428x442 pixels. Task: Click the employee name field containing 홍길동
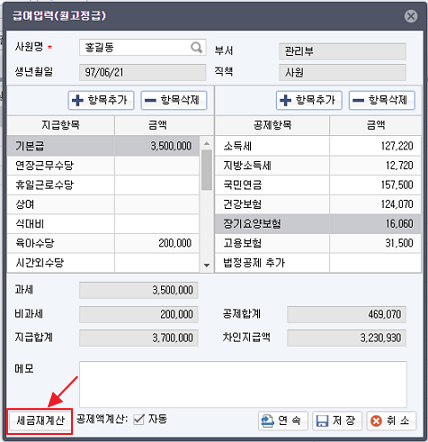pos(142,48)
